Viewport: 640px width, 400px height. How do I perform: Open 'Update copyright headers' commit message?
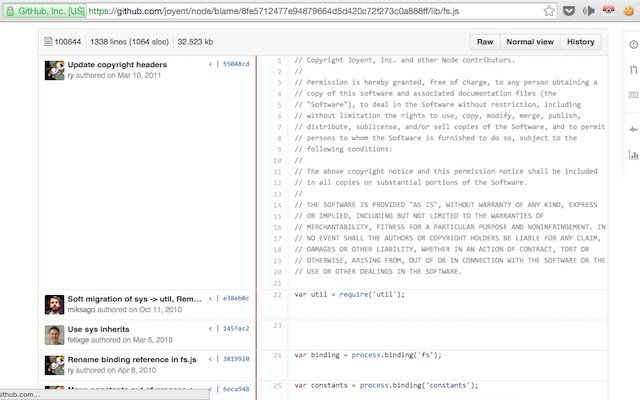pyautogui.click(x=117, y=64)
